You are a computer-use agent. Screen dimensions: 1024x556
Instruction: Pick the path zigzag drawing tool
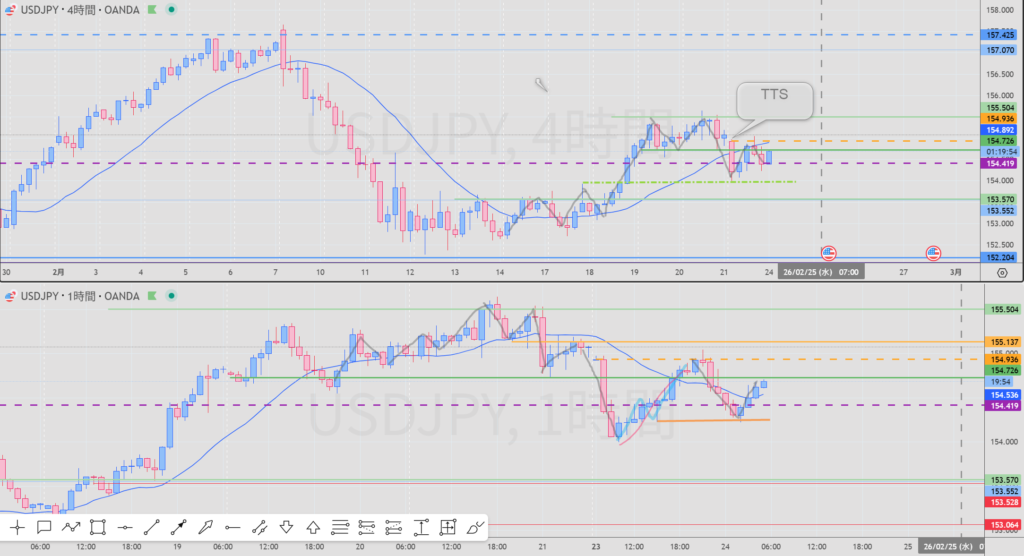71,526
